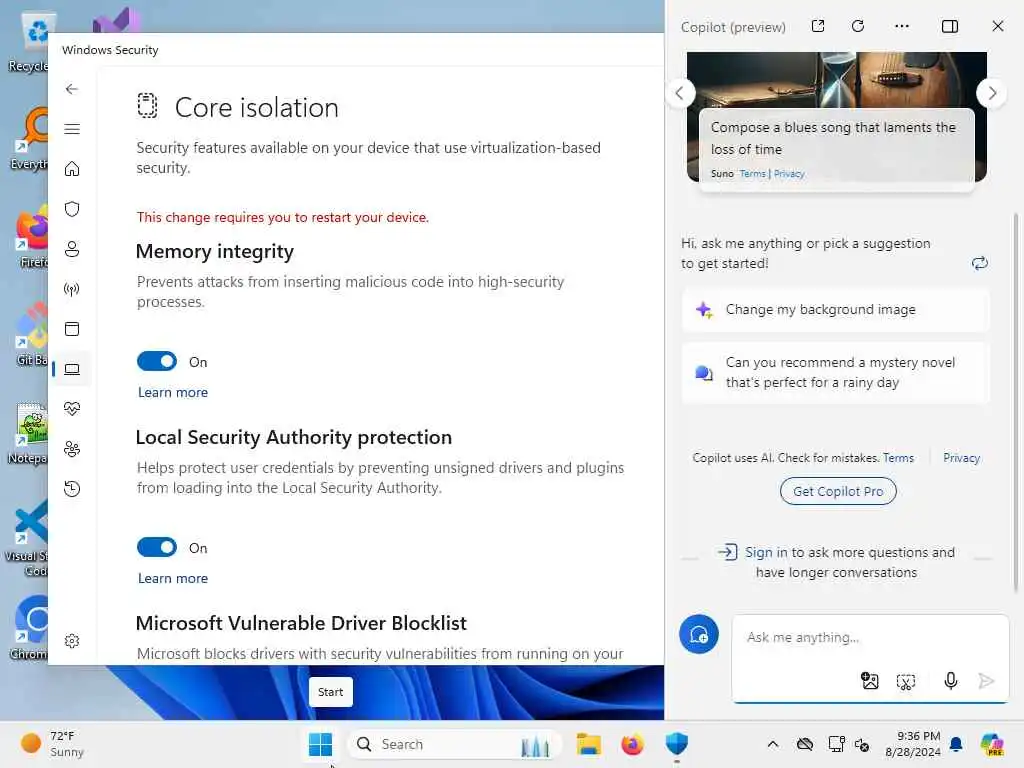The height and width of the screenshot is (768, 1024).
Task: Open Copilot more options ellipsis
Action: coord(902,26)
